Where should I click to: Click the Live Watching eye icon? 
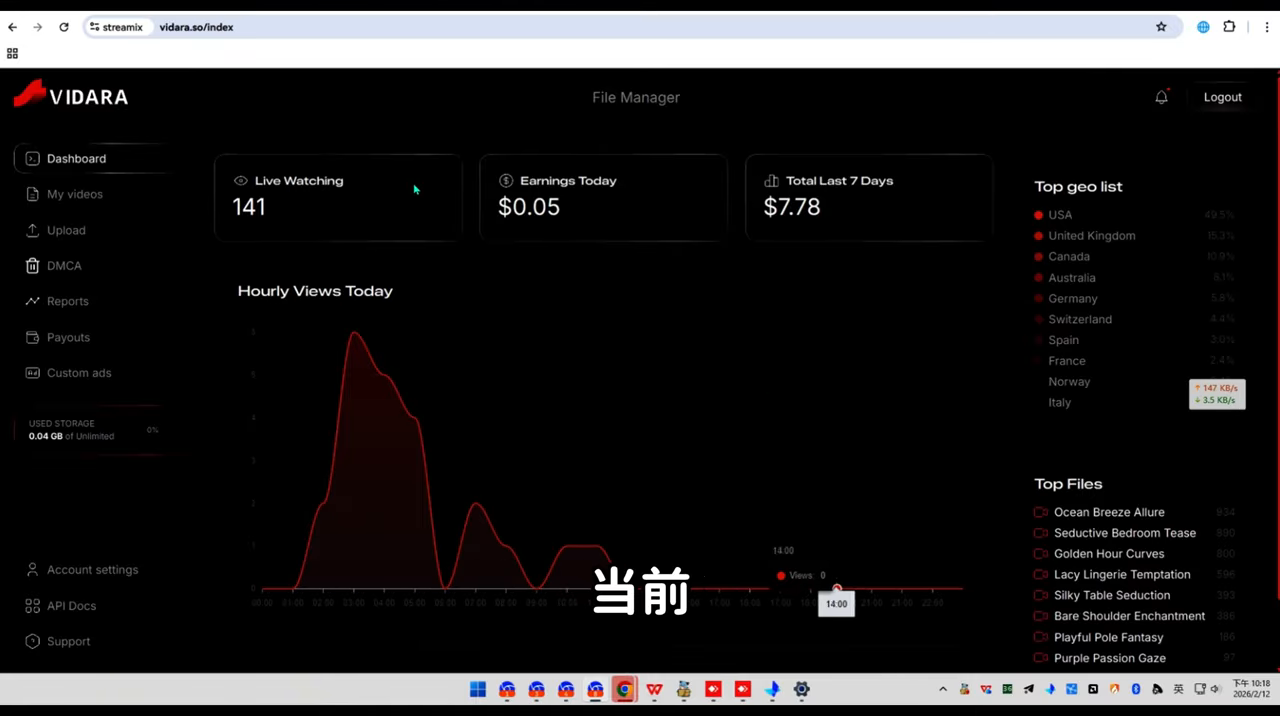(240, 181)
